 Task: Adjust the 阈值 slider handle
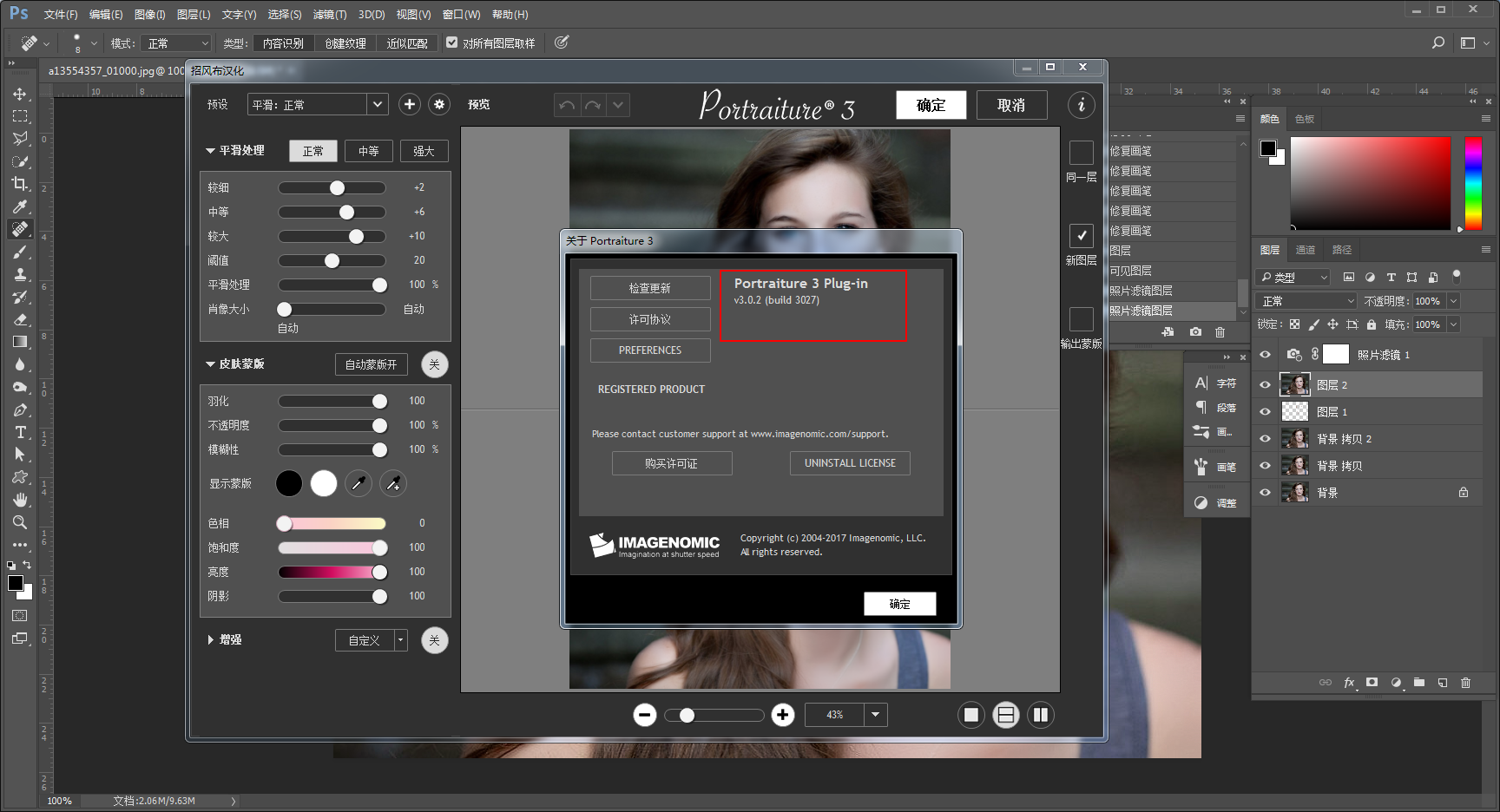tap(332, 260)
